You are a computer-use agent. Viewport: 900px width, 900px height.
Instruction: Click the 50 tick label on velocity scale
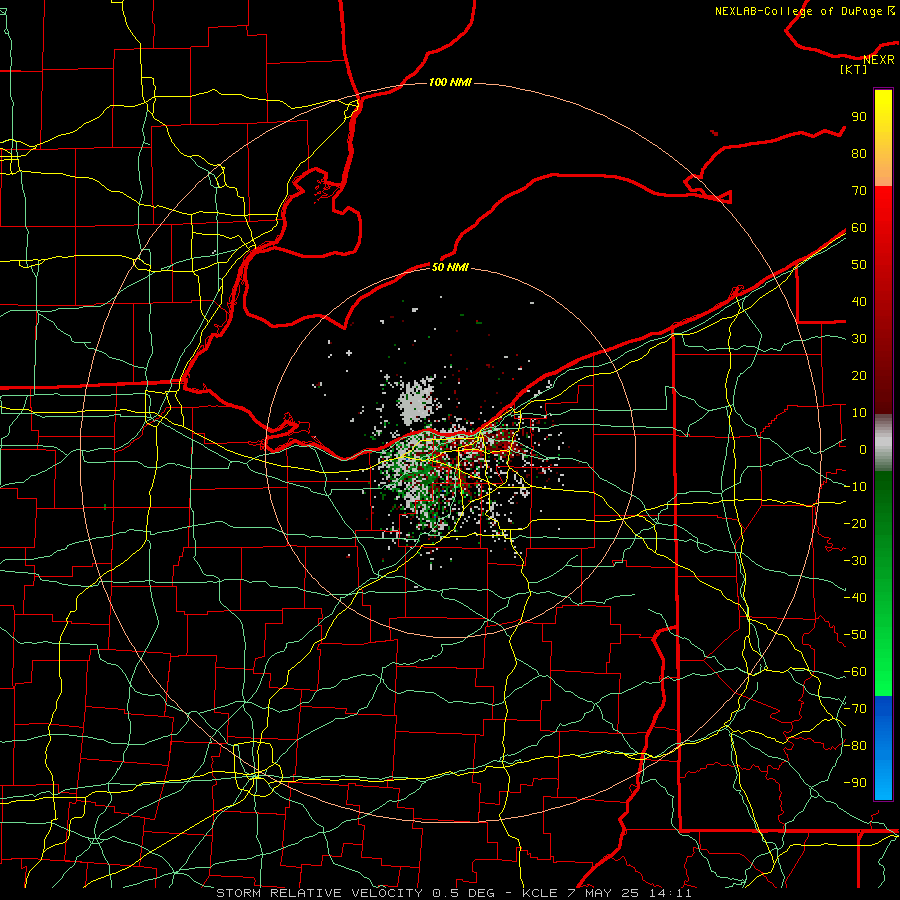[x=859, y=265]
